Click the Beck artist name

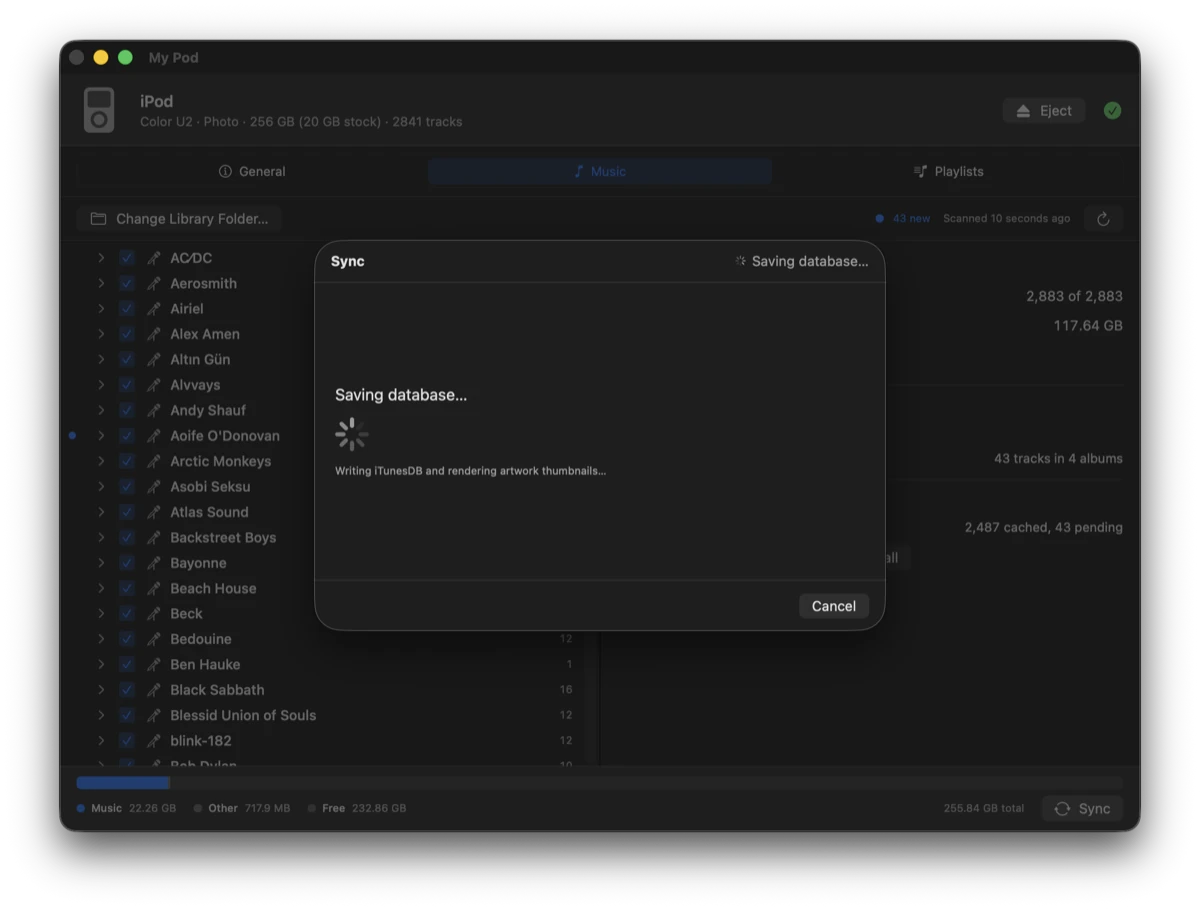(186, 614)
